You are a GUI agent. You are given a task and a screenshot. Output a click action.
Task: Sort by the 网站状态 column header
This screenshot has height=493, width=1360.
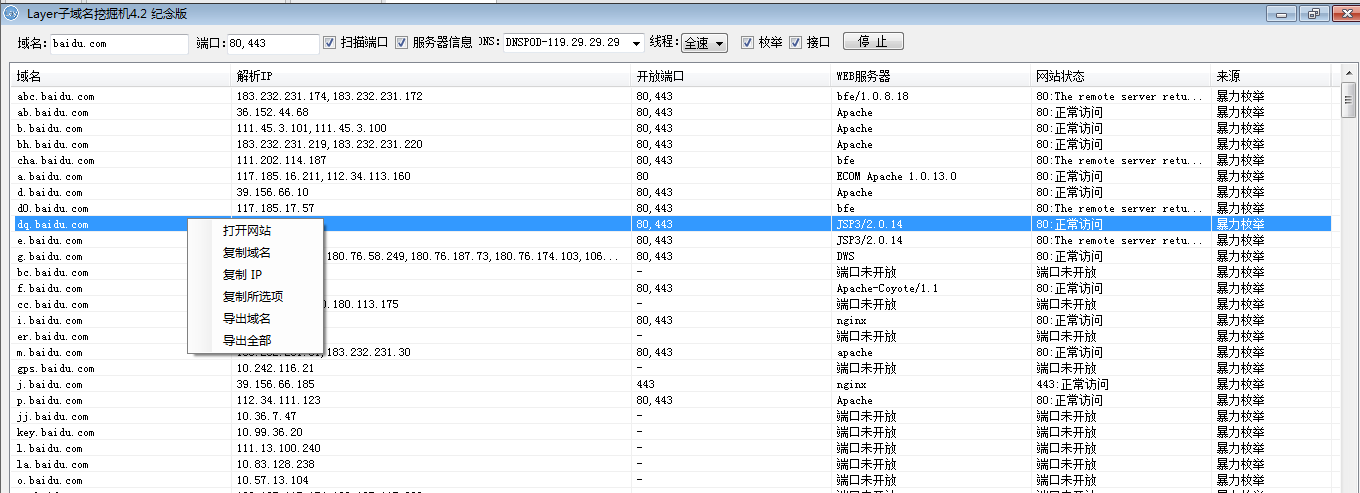[x=1121, y=76]
